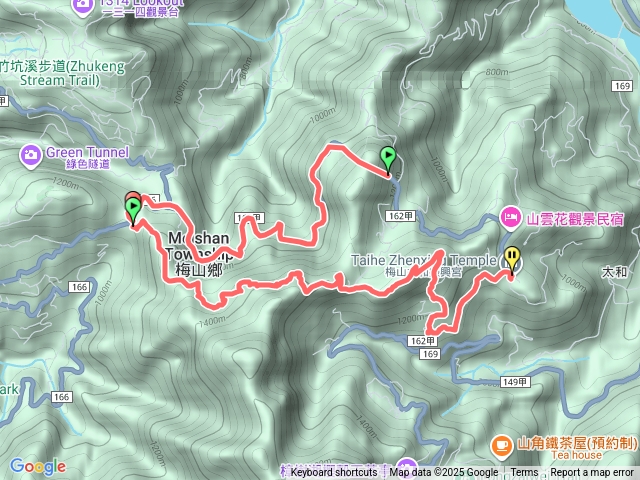Click the purple camera pin at bottom edge
This screenshot has width=640, height=480.
[406, 469]
